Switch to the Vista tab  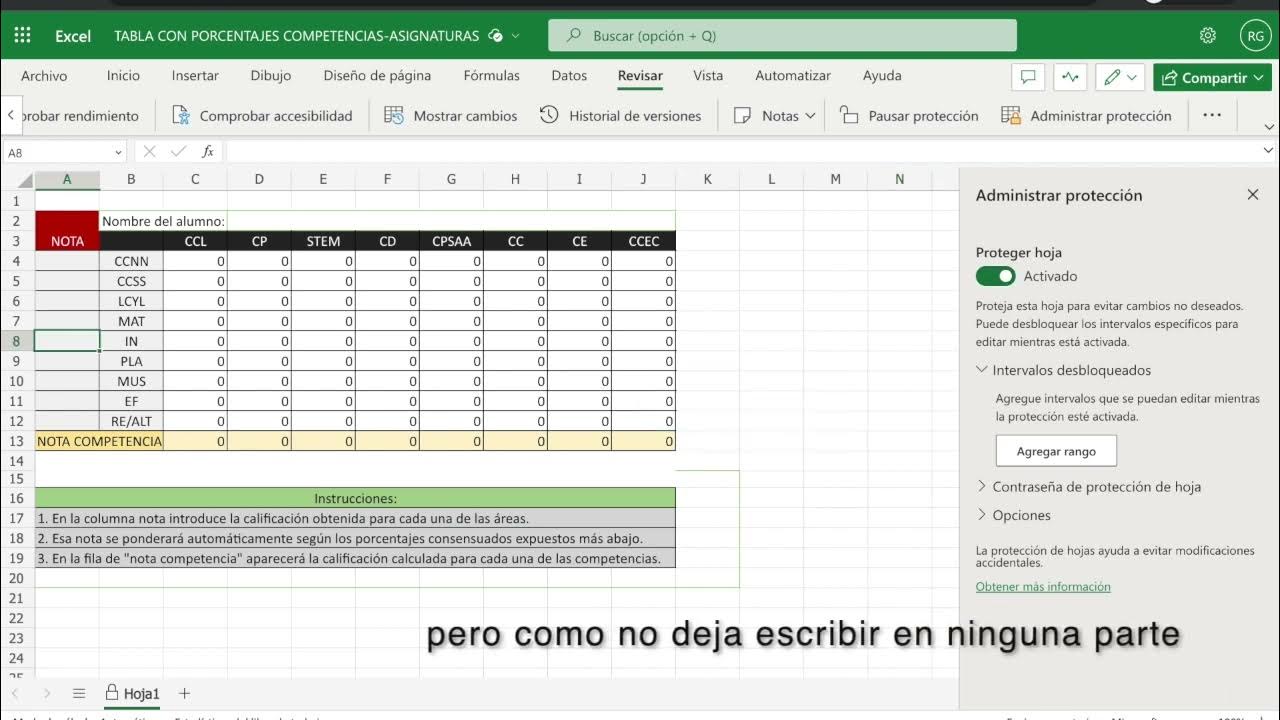tap(708, 76)
